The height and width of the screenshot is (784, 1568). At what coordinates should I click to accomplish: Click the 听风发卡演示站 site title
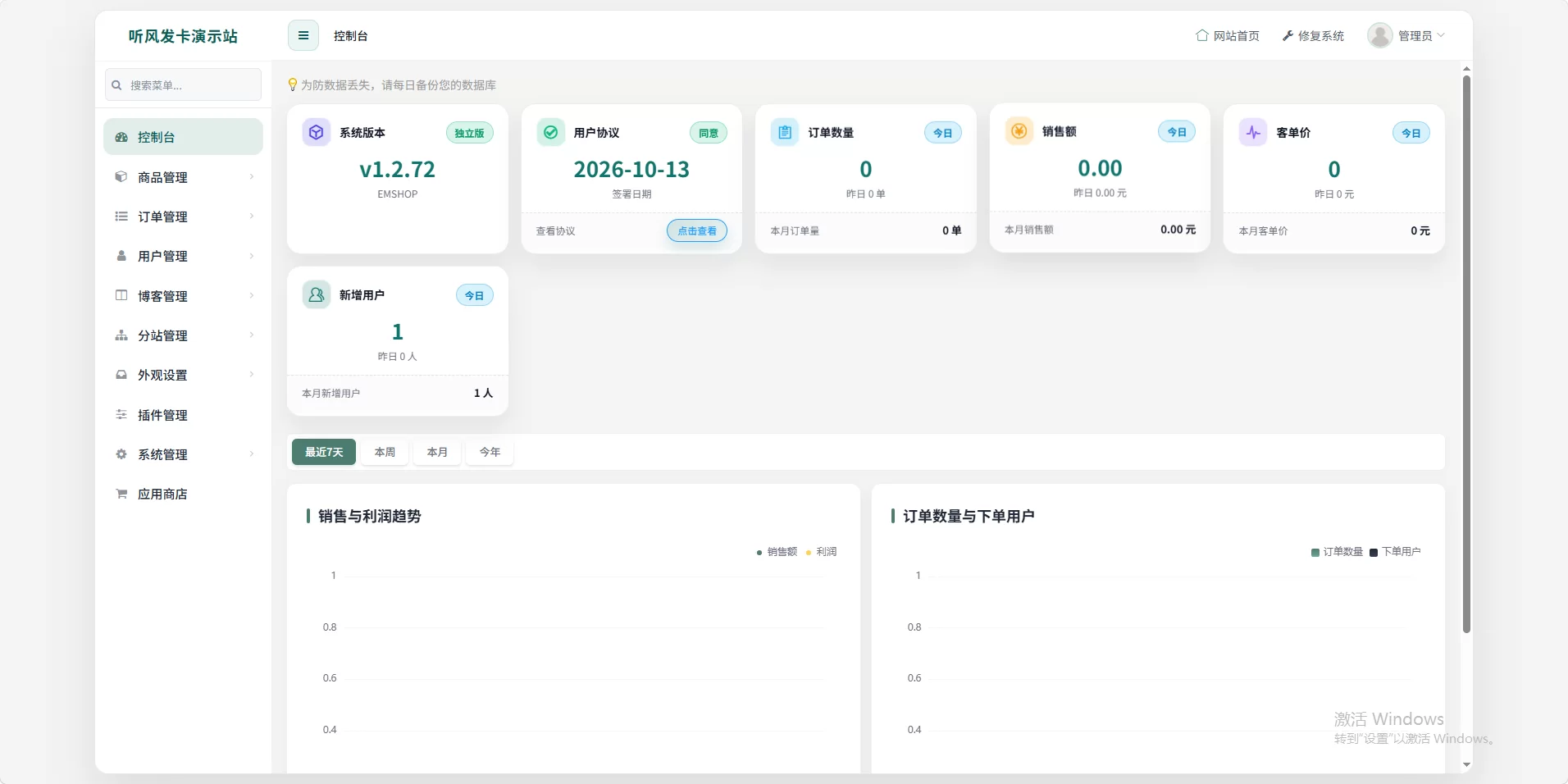[183, 36]
